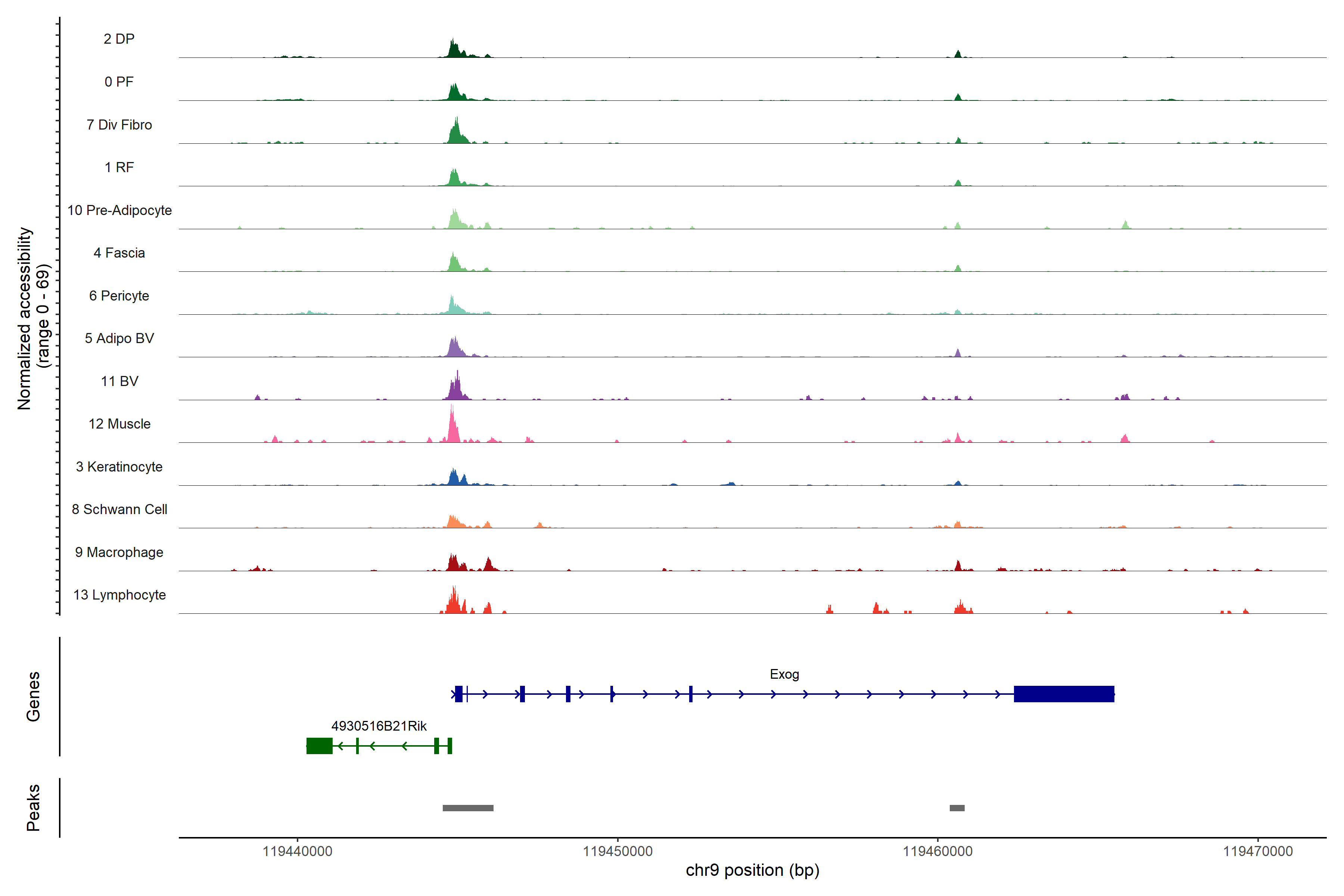Click the chr9 position (bp) axis title
Image resolution: width=1344 pixels, height=896 pixels.
(752, 870)
